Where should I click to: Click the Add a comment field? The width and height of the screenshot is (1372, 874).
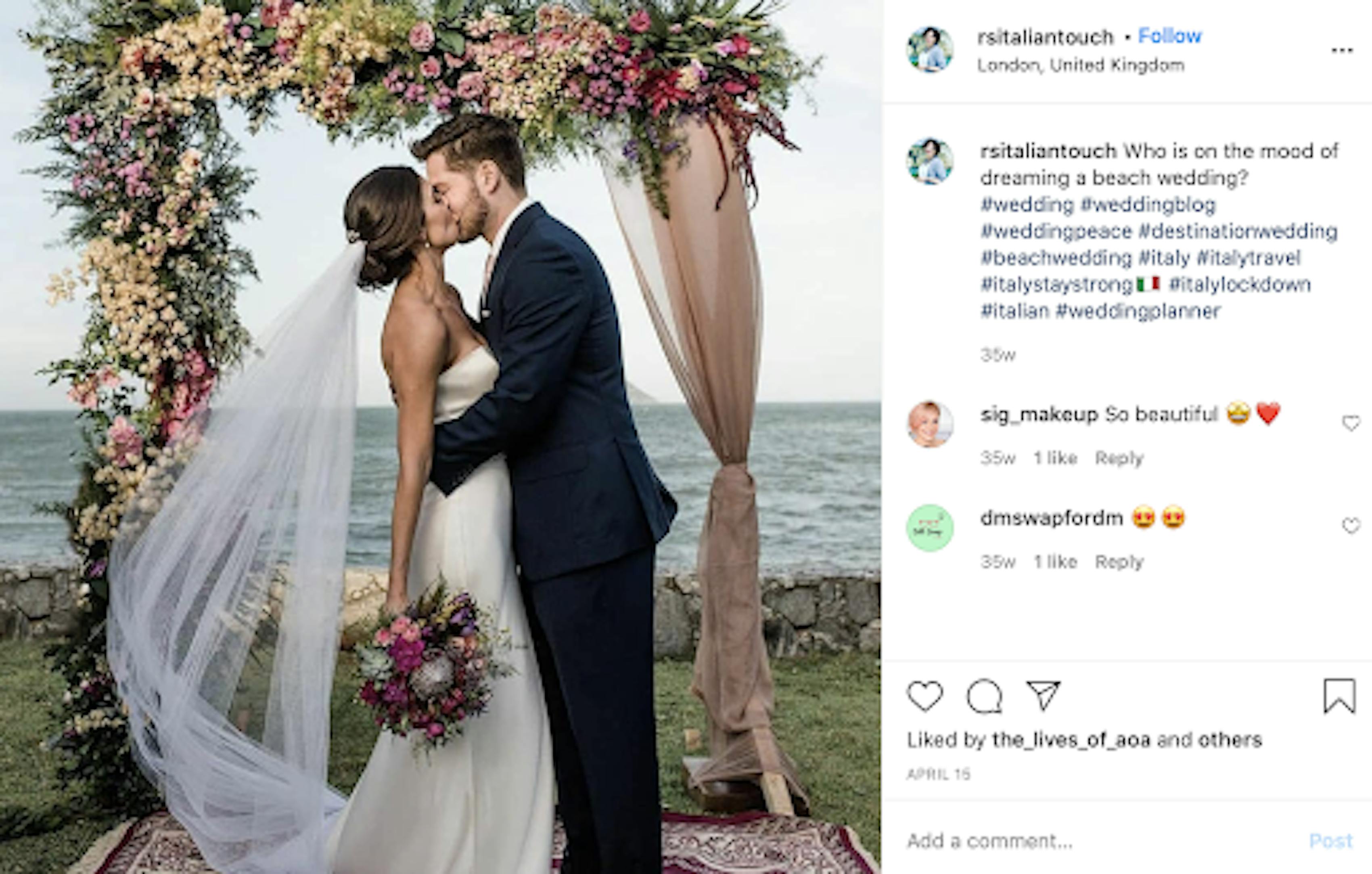[x=1100, y=841]
